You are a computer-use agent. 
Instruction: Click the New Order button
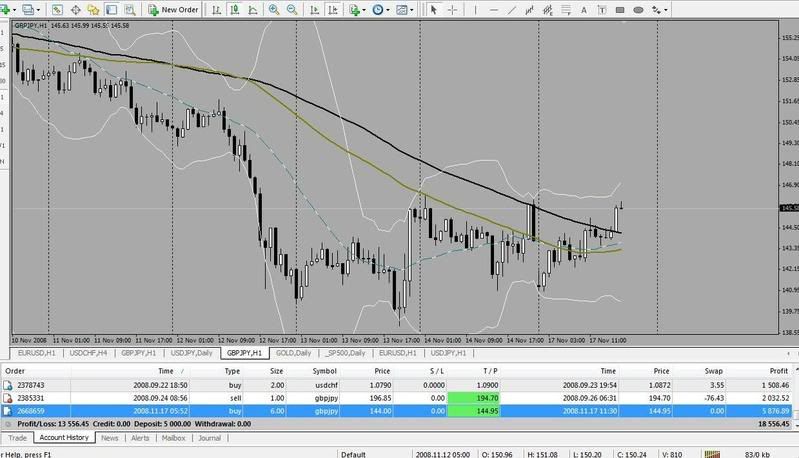point(174,9)
